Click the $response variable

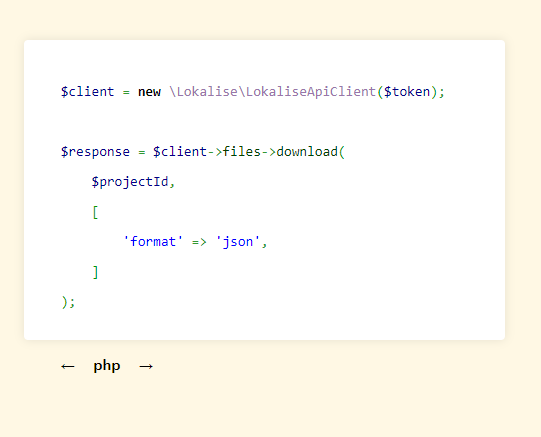[95, 152]
